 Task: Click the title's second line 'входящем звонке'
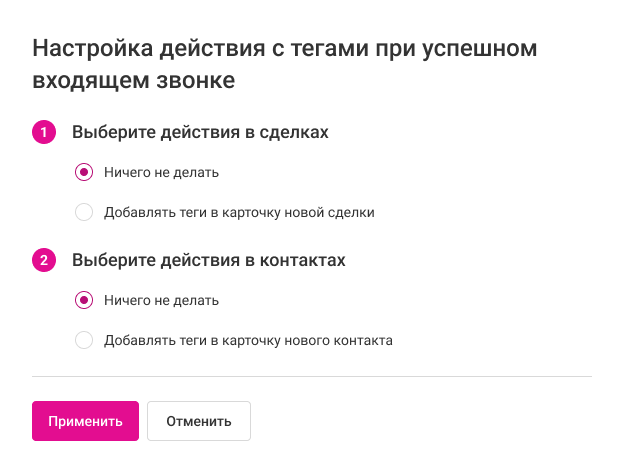[x=134, y=81]
